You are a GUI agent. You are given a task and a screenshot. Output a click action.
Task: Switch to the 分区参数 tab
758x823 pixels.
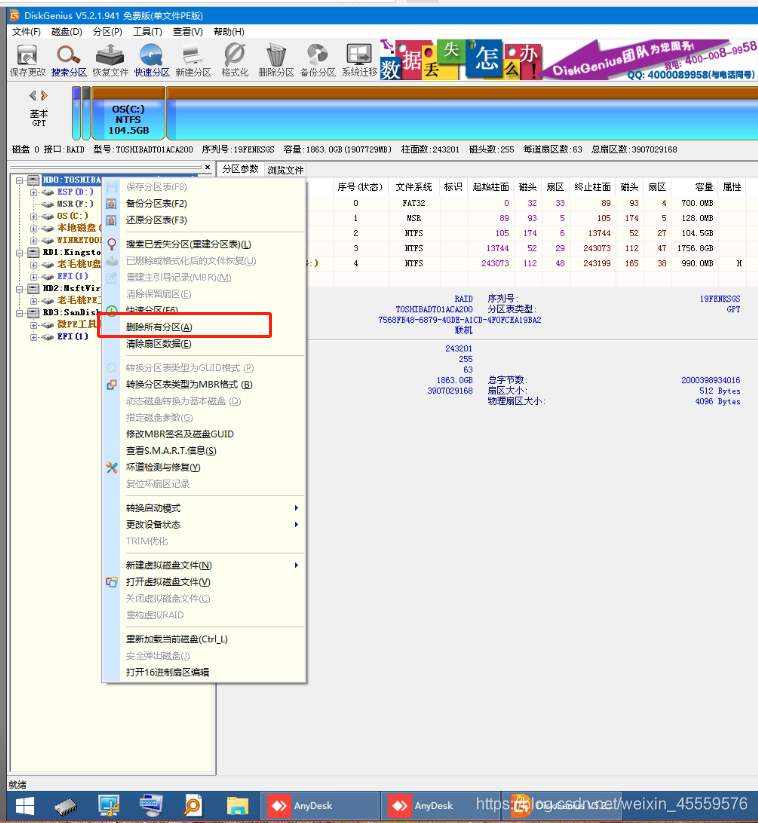[x=240, y=169]
